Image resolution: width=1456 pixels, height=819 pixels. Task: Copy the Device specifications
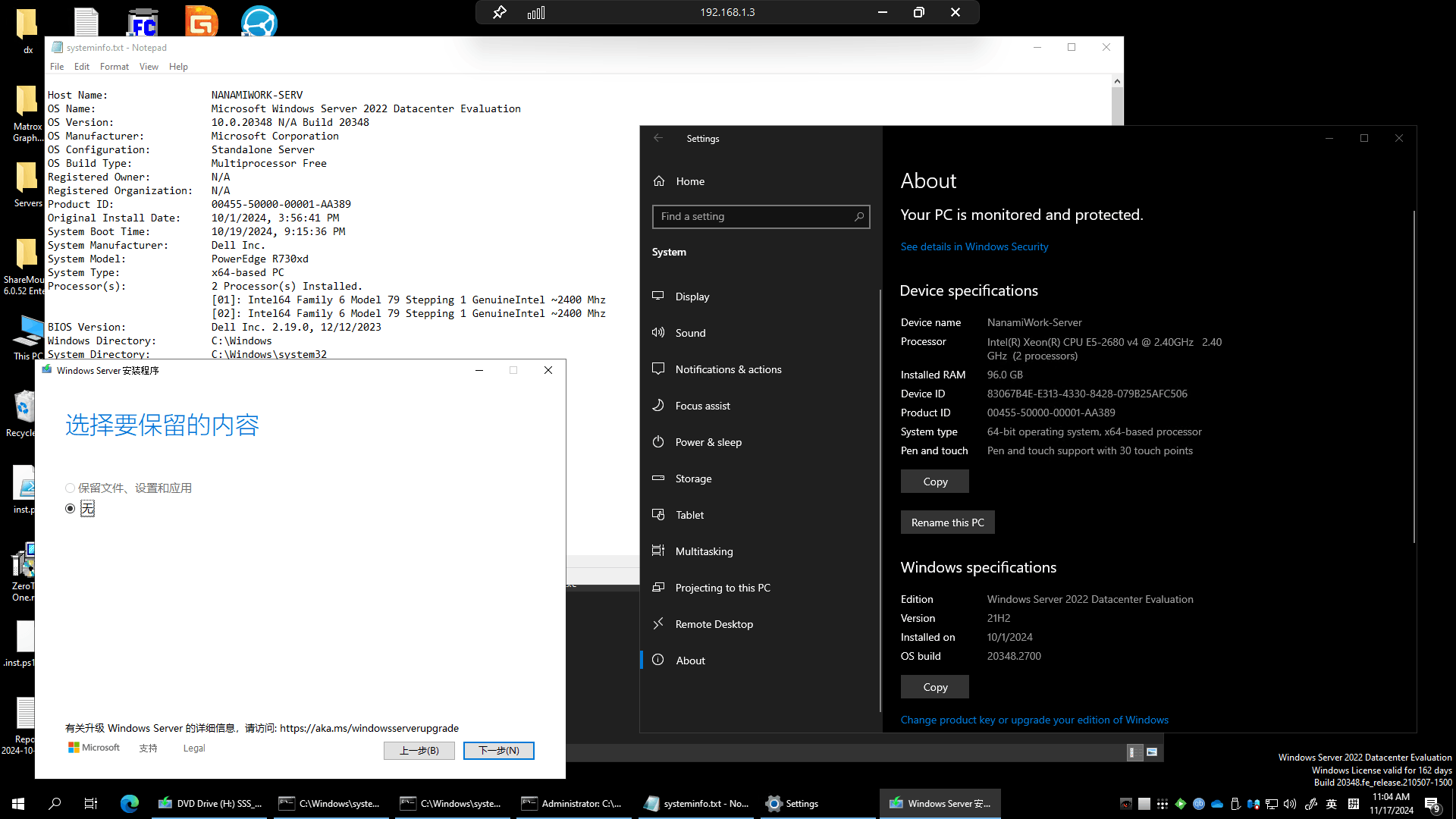[934, 482]
